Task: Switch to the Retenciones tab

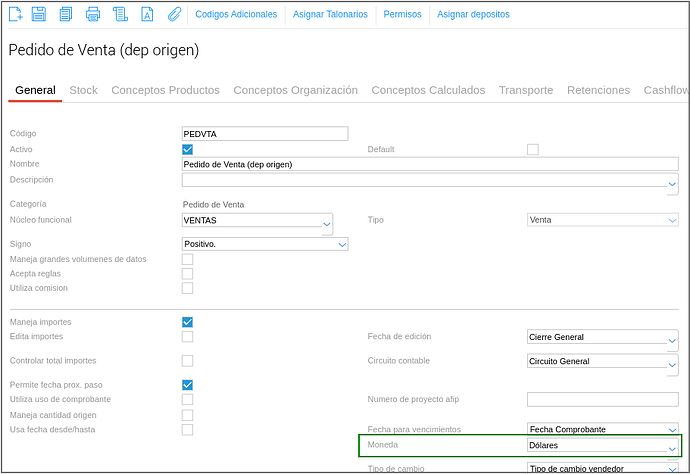Action: [x=598, y=90]
